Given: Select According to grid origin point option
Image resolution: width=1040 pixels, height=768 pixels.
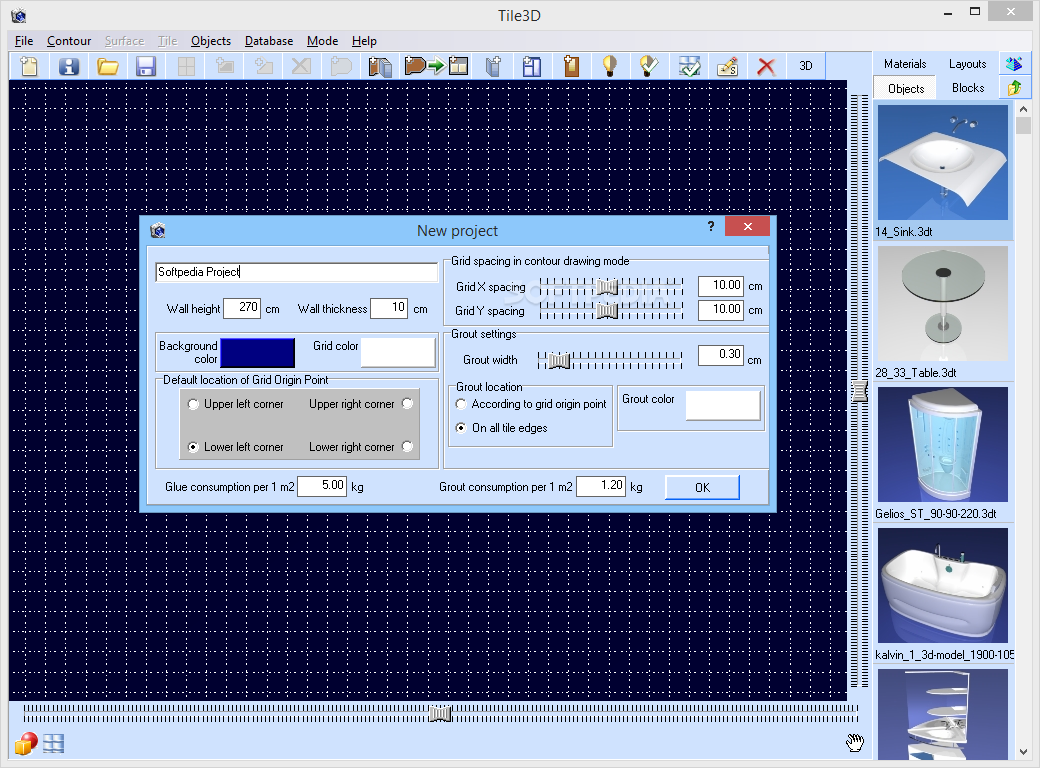Looking at the screenshot, I should point(461,404).
